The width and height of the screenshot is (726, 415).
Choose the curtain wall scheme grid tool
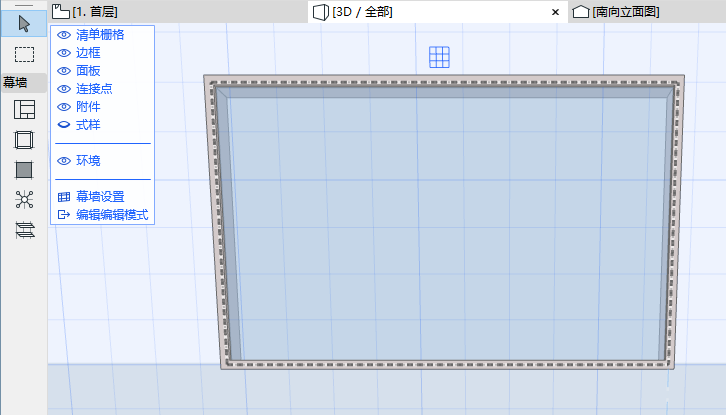pos(24,110)
